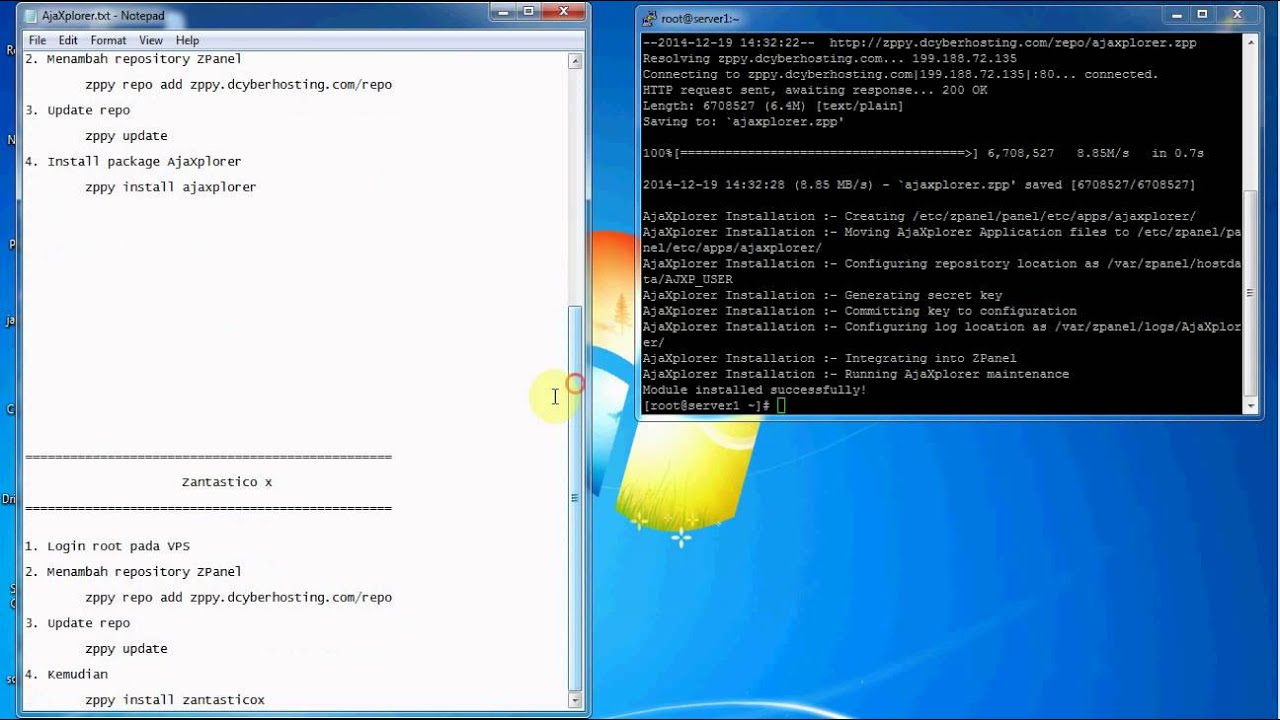Screen dimensions: 1280x720
Task: Click the terminal vertical scrollbar thumb
Action: click(x=1250, y=293)
